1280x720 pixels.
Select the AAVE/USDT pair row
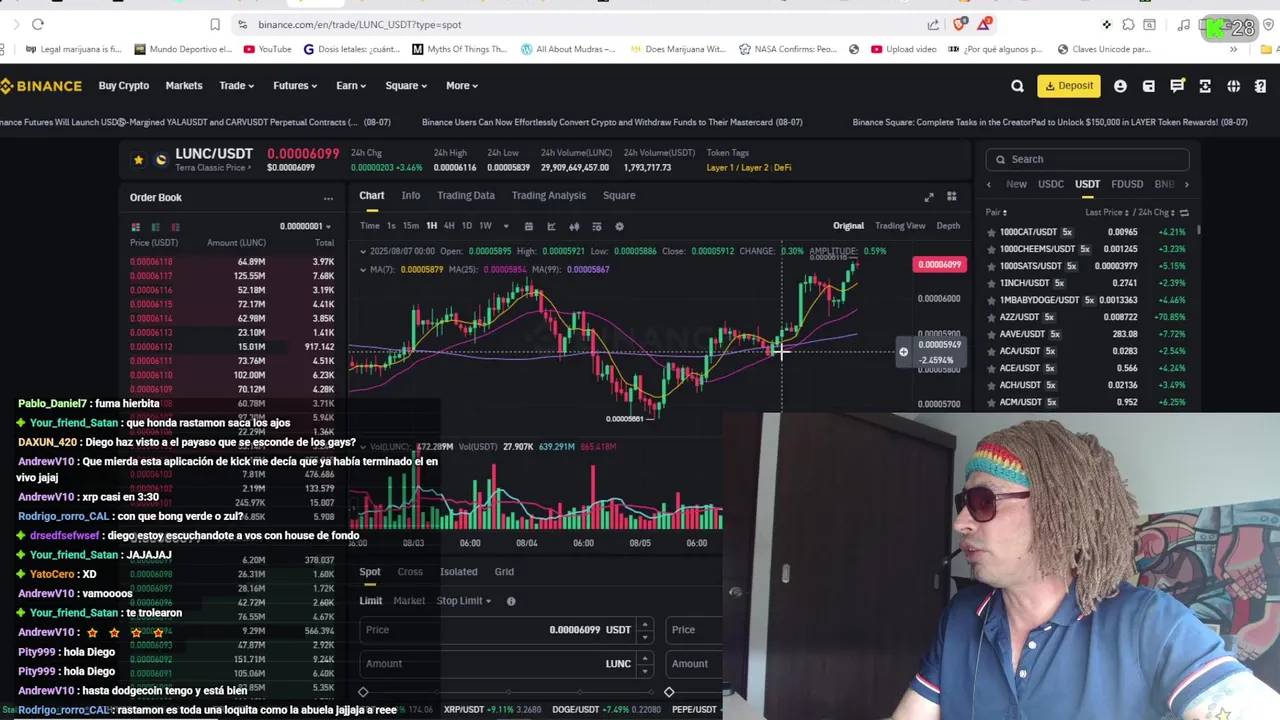click(1087, 334)
